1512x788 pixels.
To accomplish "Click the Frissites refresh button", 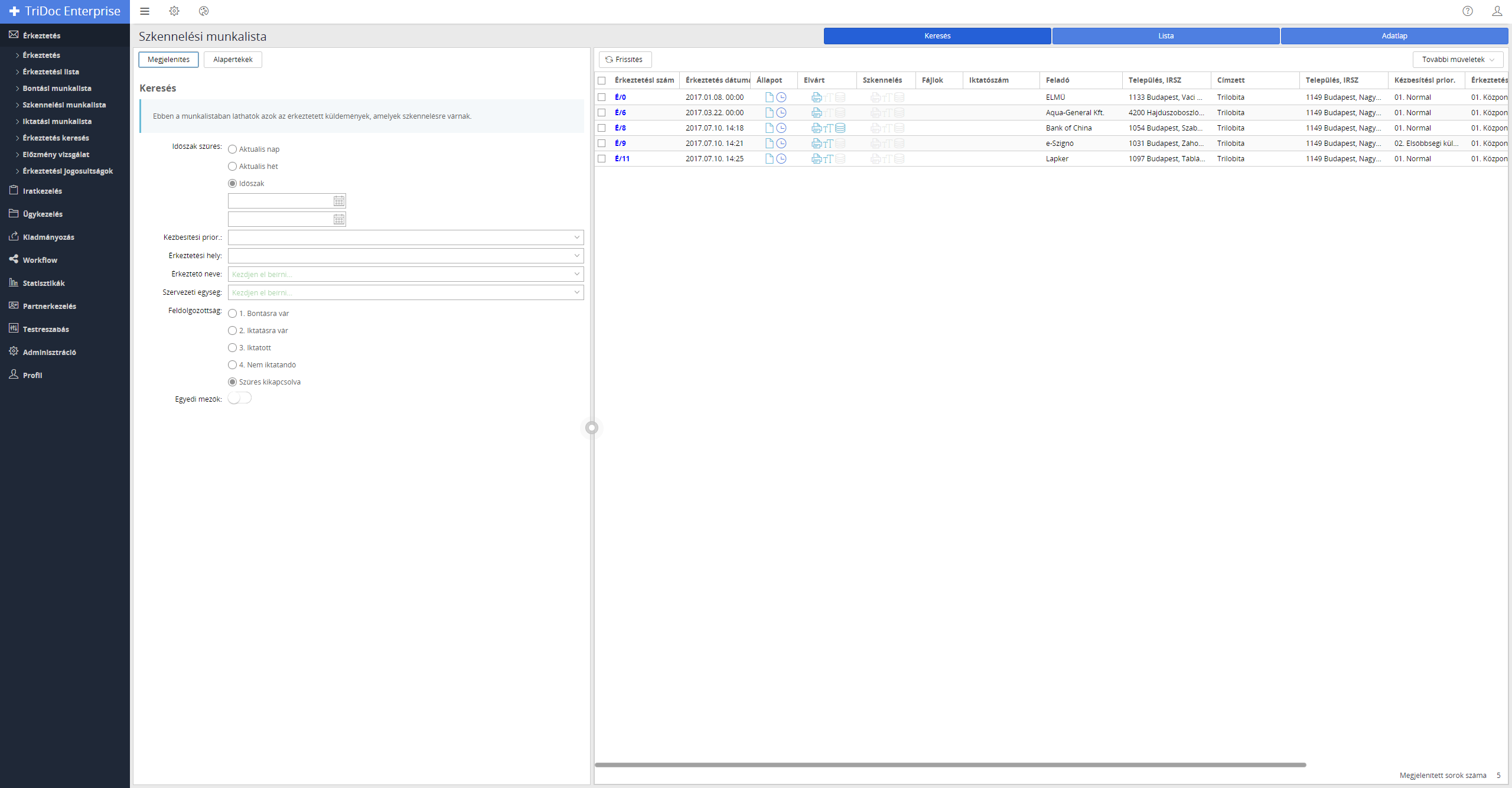I will click(x=625, y=60).
